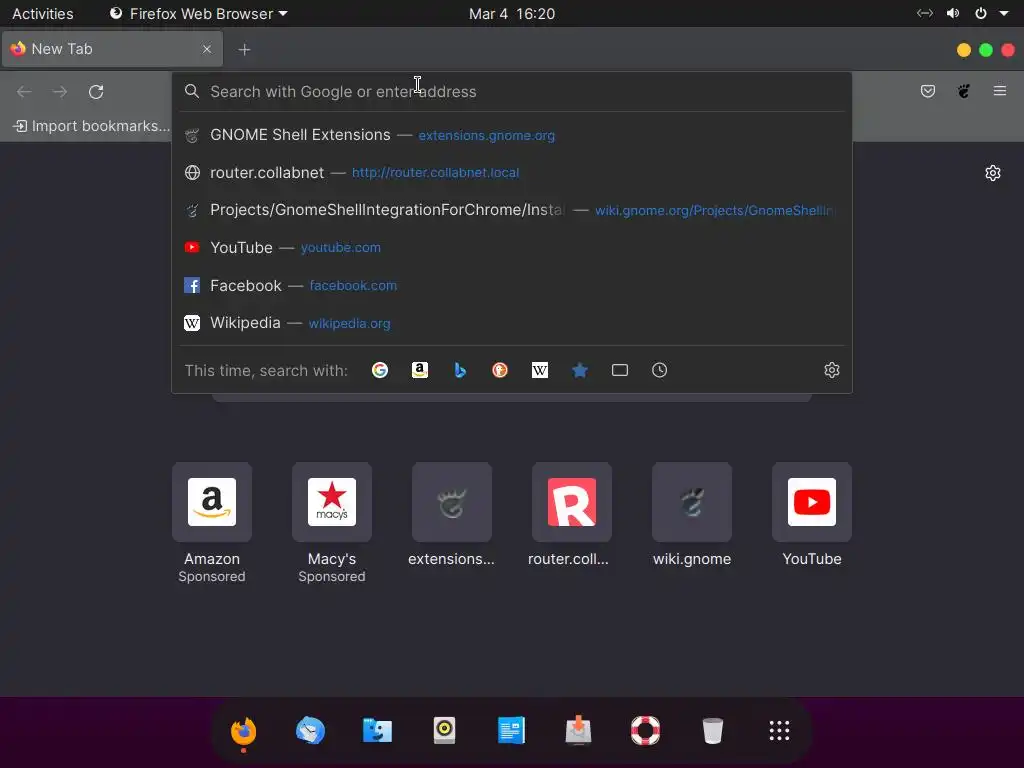Open the software installer icon in dock
Image resolution: width=1024 pixels, height=768 pixels.
click(x=578, y=731)
